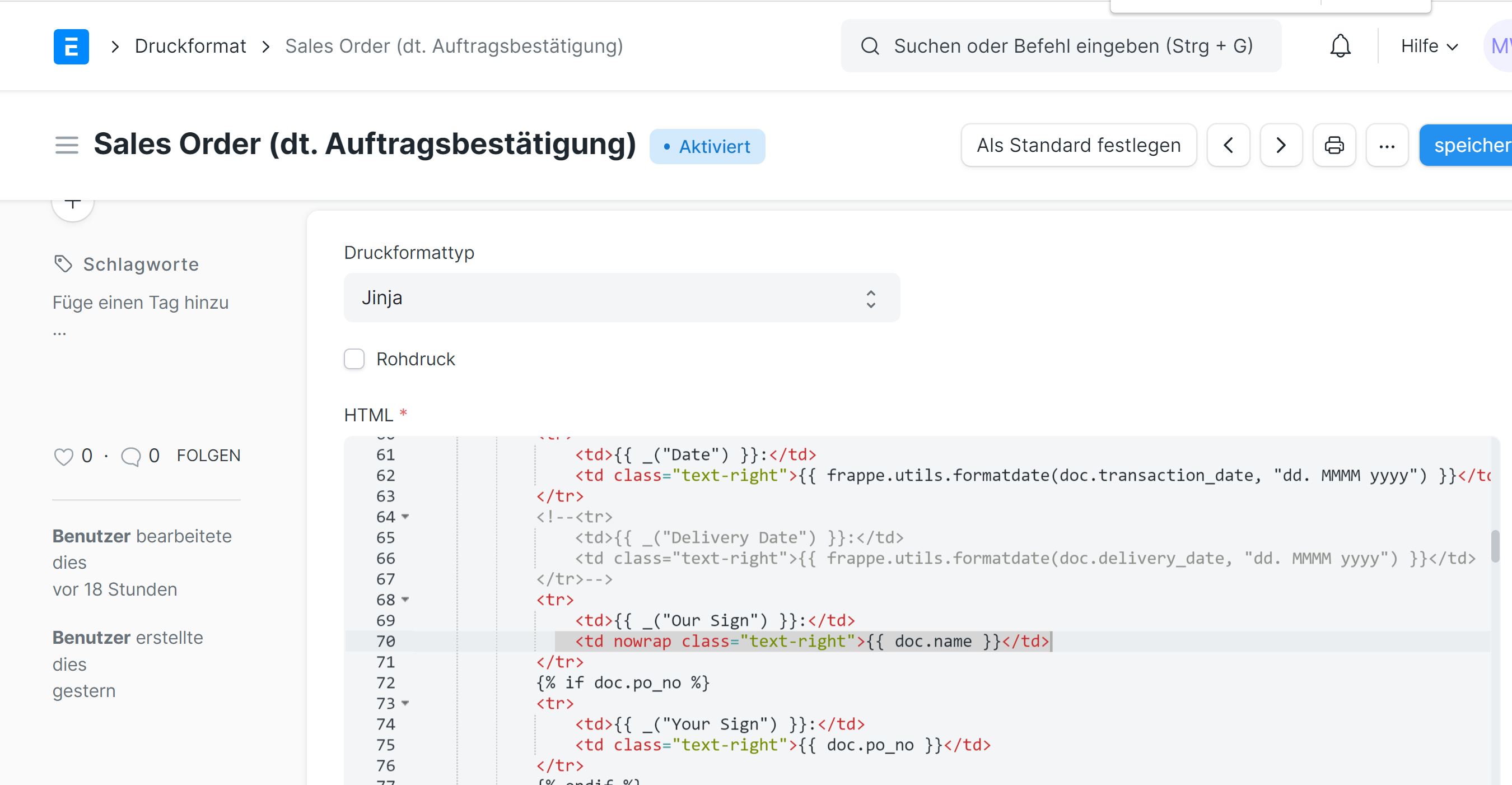Click line number 66 in gutter
This screenshot has height=785, width=1512.
pyautogui.click(x=386, y=559)
